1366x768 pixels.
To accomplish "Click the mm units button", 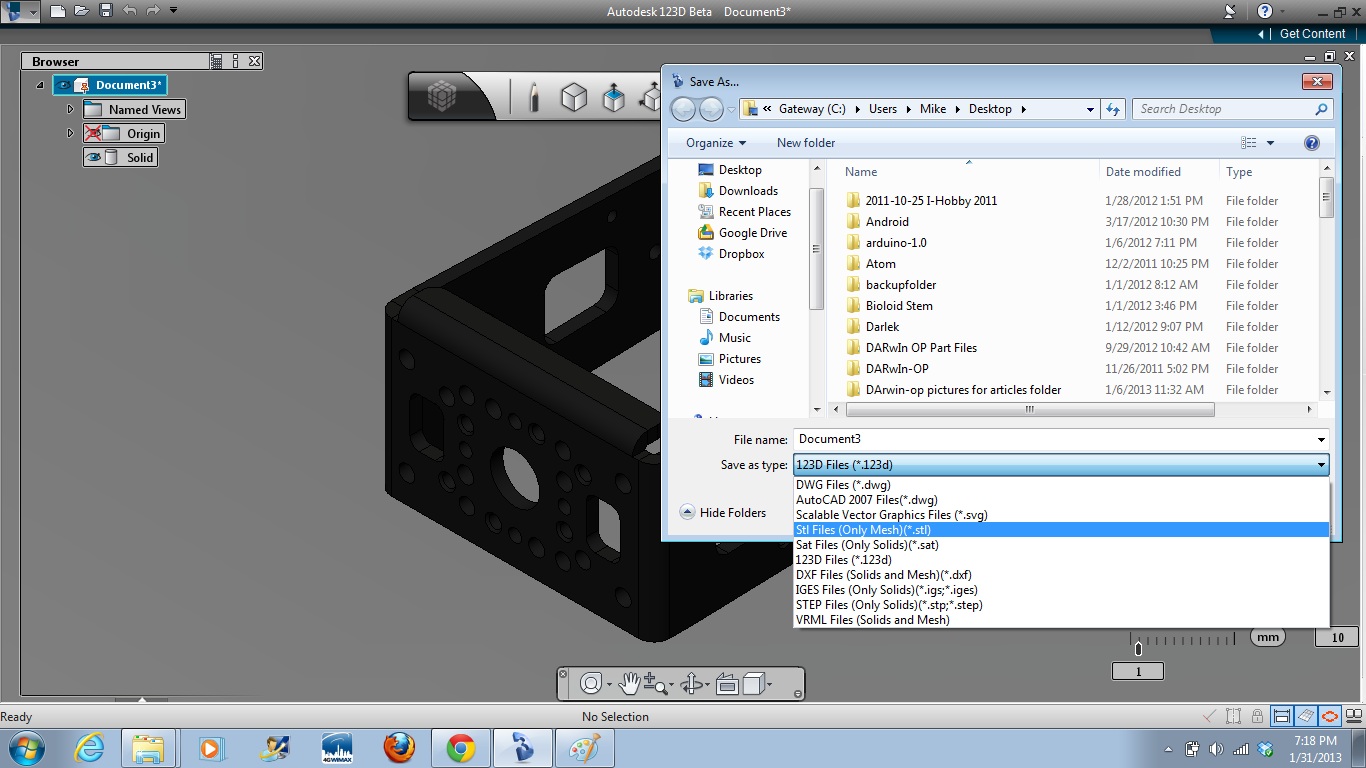I will pyautogui.click(x=1268, y=637).
